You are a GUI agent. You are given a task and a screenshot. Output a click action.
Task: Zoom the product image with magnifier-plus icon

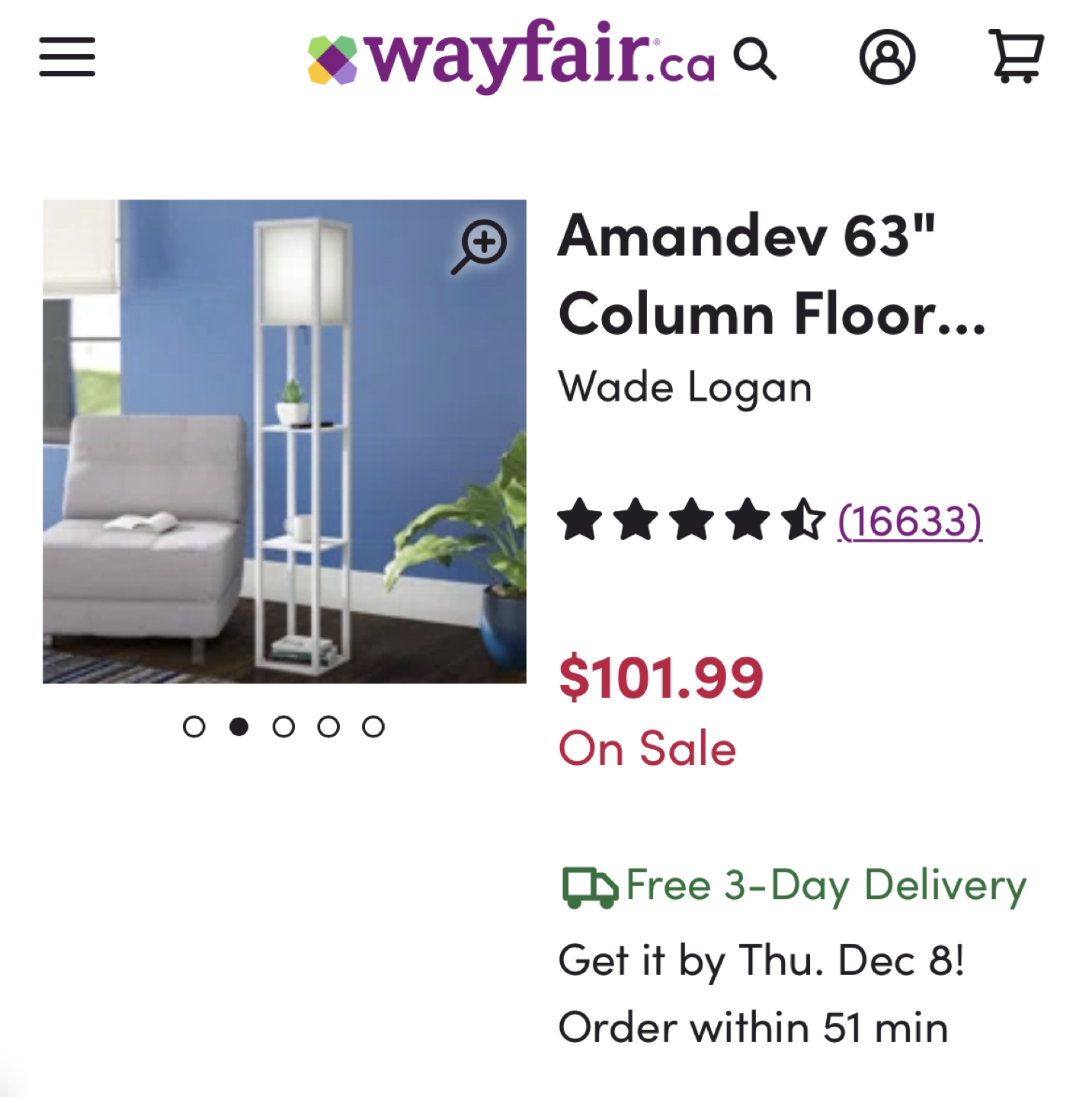[x=479, y=246]
